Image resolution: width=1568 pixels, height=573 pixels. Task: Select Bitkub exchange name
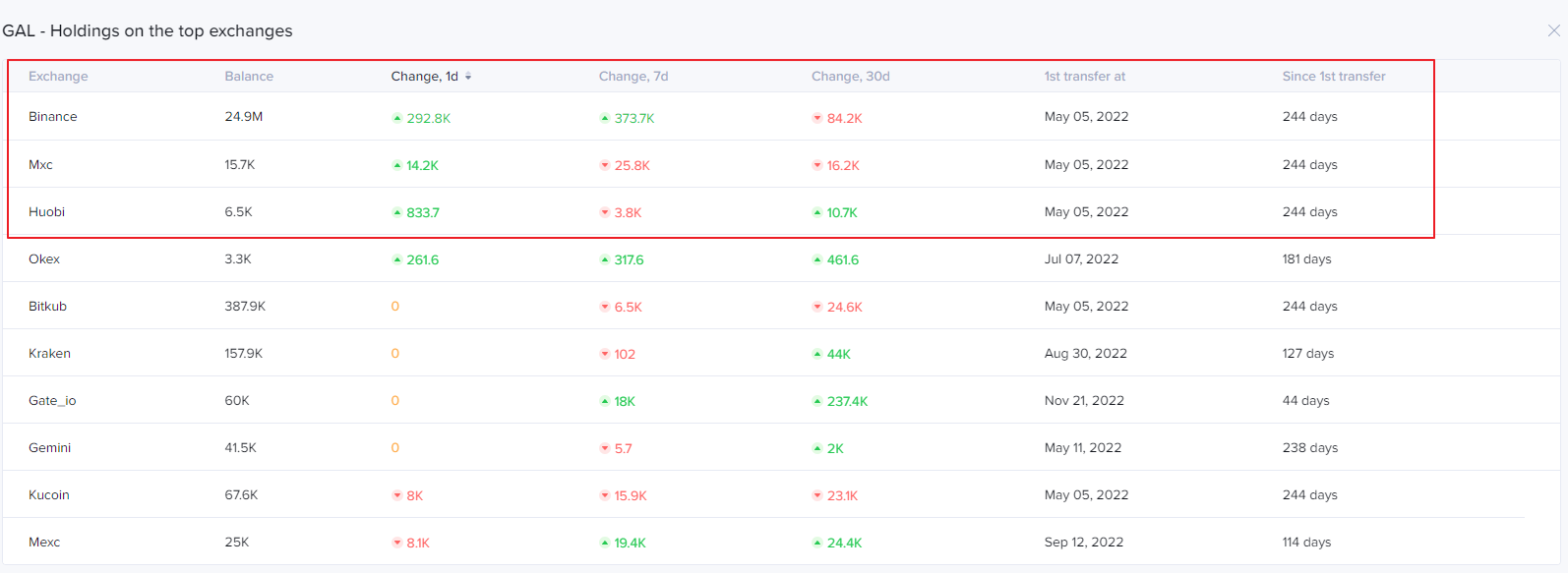(47, 306)
